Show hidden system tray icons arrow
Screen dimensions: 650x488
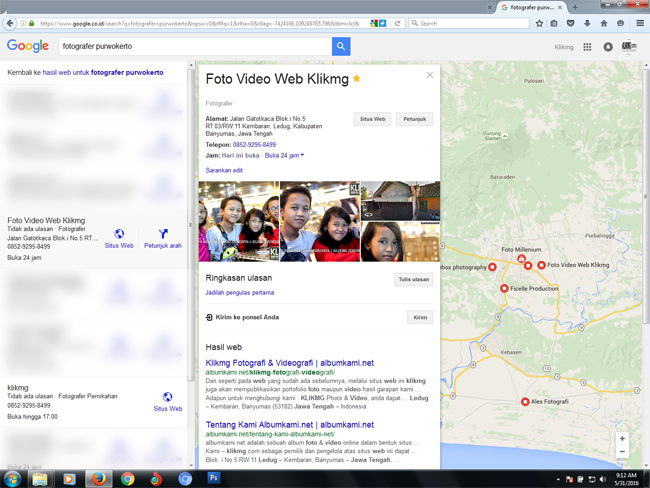tap(558, 480)
